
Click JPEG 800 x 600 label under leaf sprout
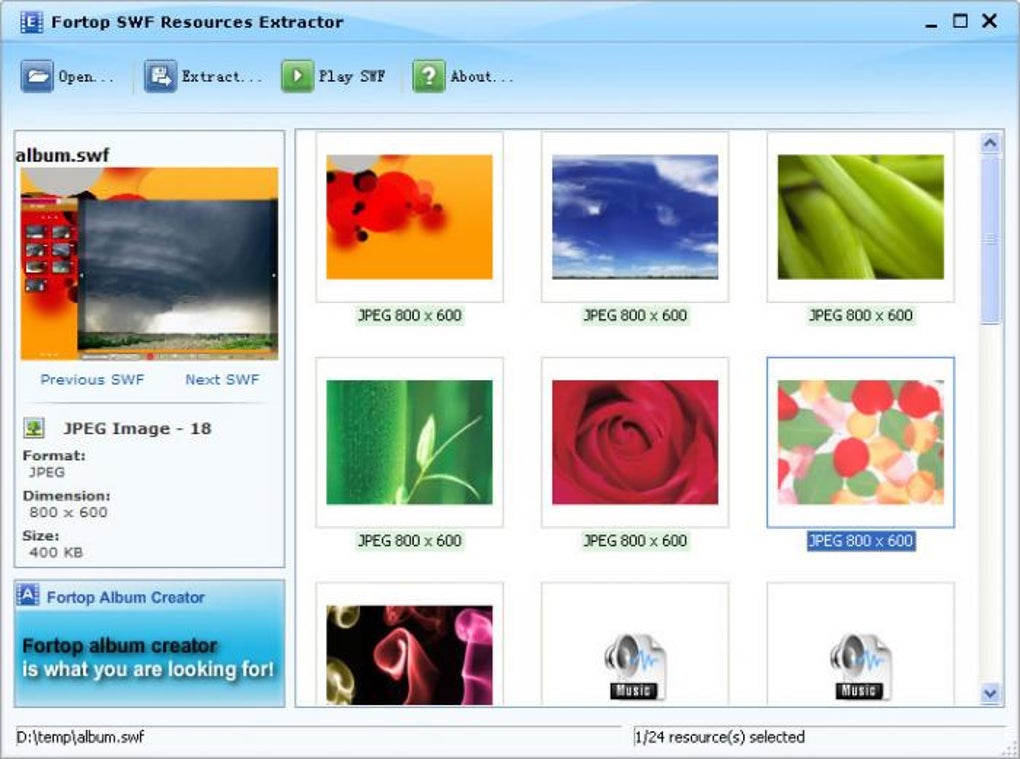pyautogui.click(x=409, y=540)
